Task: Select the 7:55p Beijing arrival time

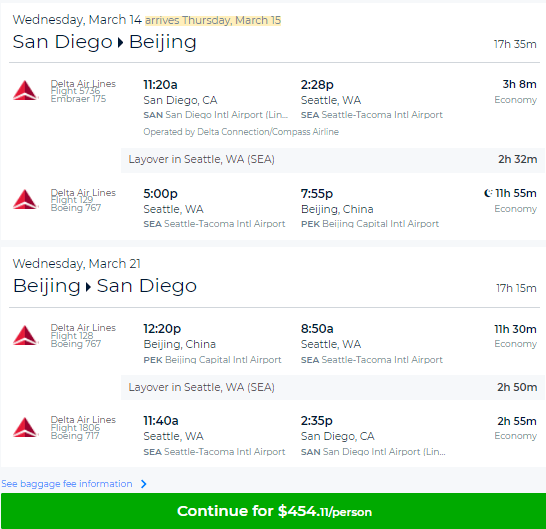Action: point(317,193)
